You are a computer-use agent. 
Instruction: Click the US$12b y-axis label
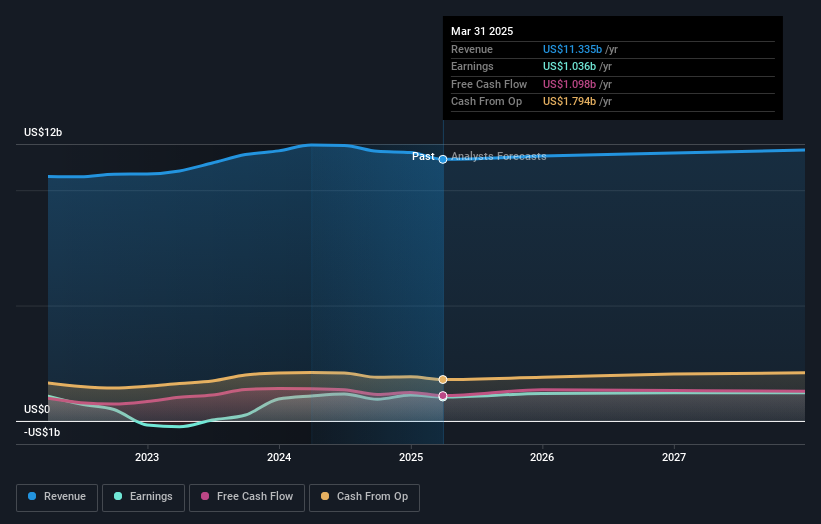[x=43, y=132]
